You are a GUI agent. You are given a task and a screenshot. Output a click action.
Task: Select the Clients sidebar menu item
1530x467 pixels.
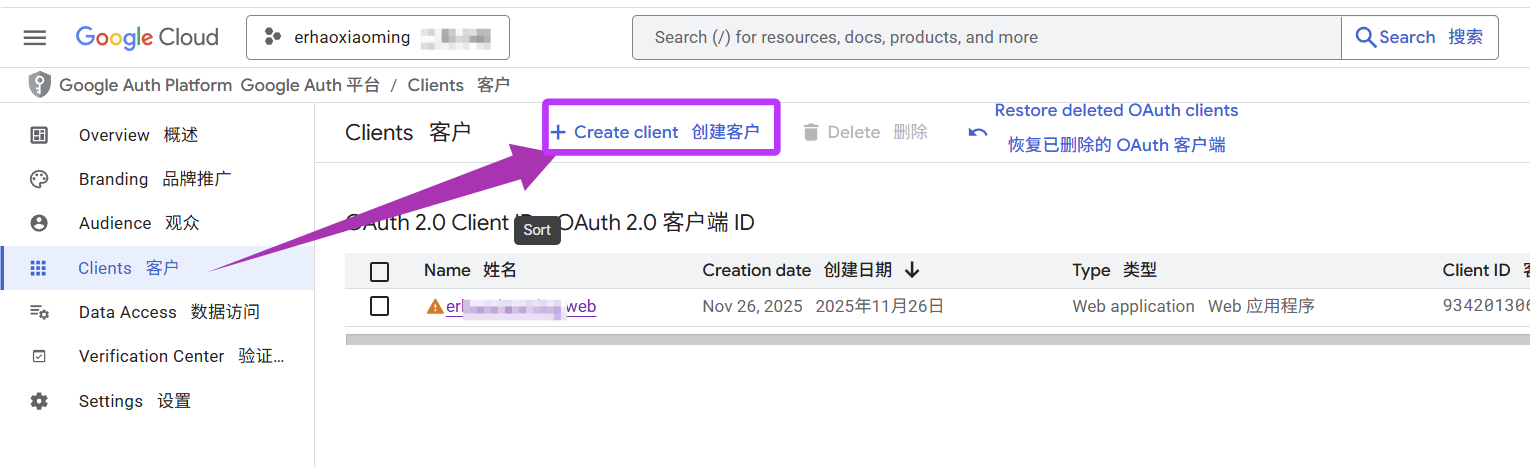pos(157,268)
